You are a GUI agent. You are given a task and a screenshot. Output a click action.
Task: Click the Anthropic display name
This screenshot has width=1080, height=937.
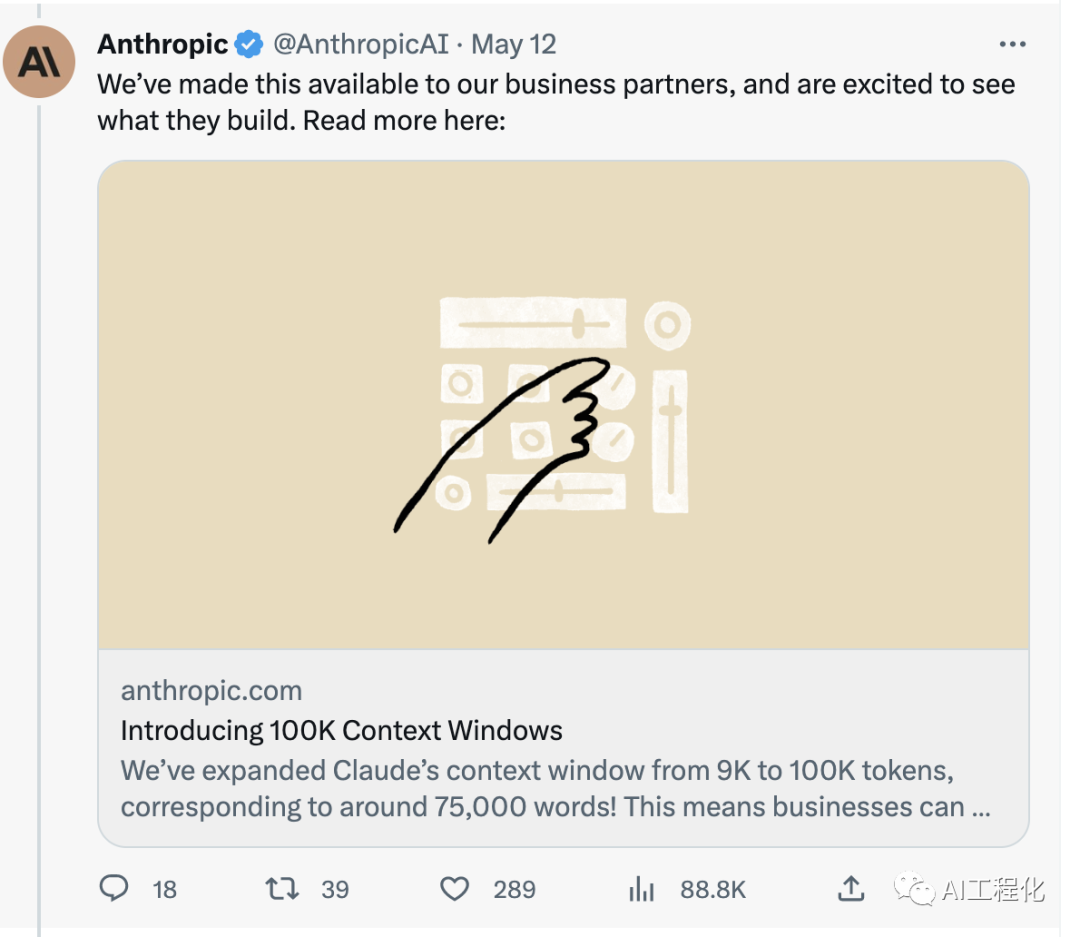[163, 45]
